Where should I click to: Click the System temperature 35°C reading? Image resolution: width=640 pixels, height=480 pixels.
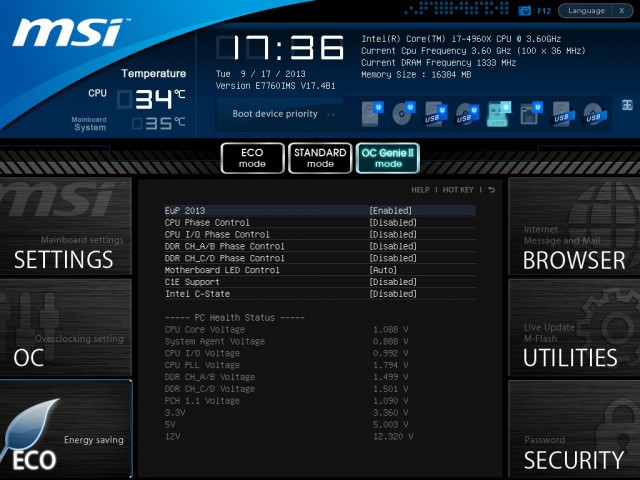coord(159,123)
